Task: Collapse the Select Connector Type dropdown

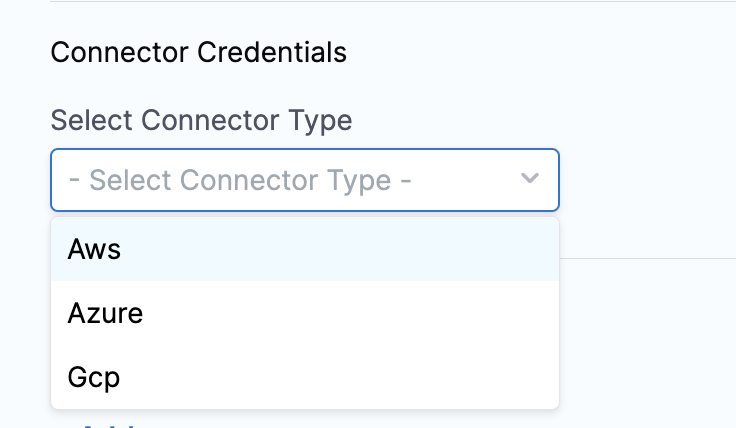Action: click(x=530, y=180)
